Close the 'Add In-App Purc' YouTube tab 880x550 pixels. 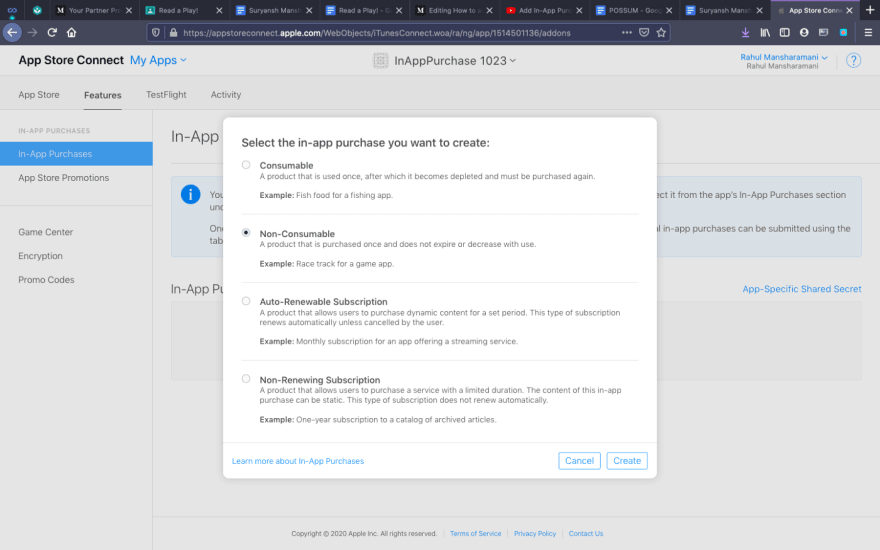(579, 10)
